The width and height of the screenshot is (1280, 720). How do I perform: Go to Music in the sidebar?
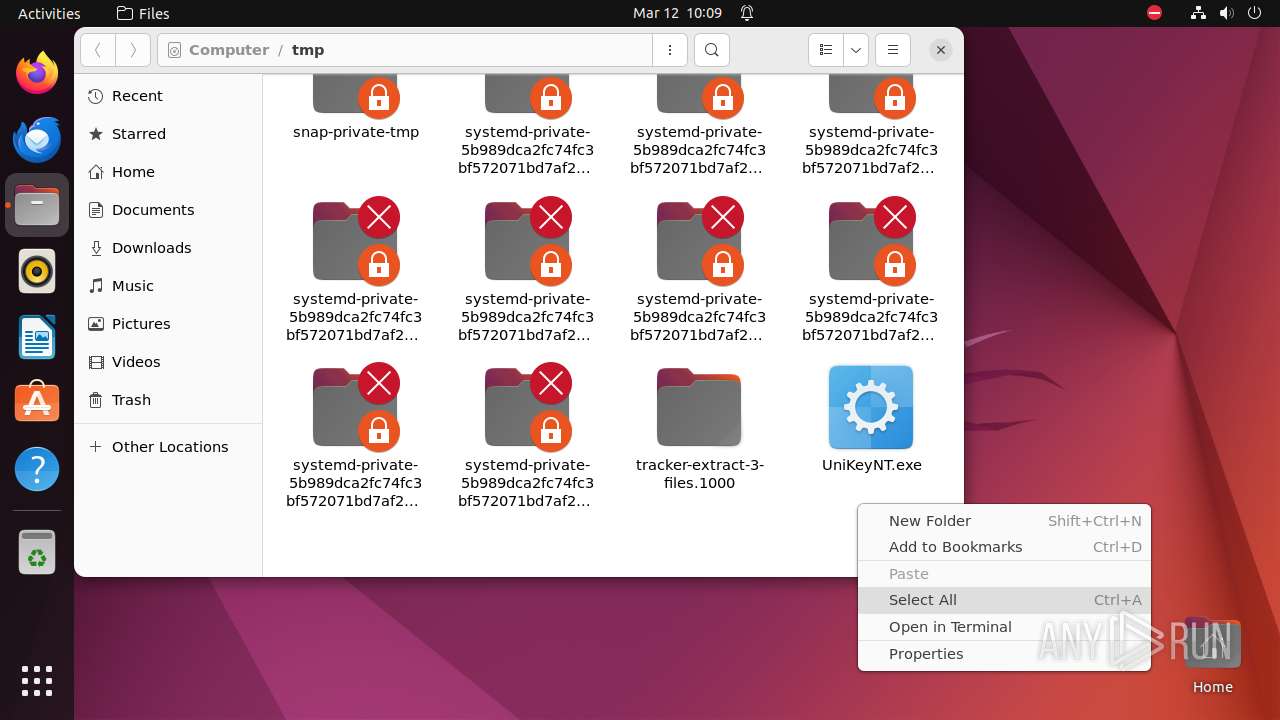[x=168, y=286]
